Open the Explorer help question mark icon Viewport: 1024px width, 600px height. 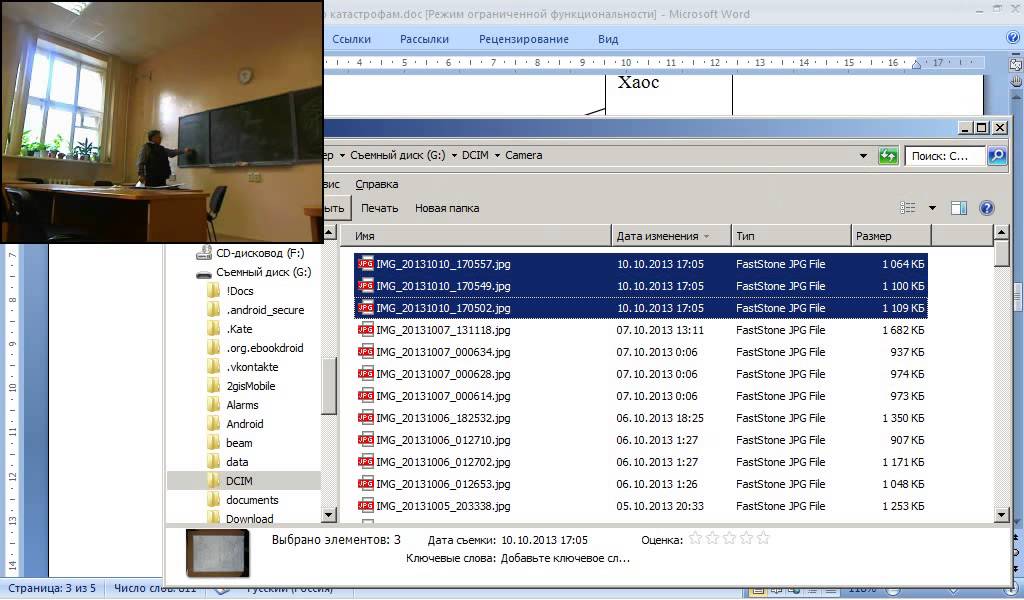click(x=987, y=208)
